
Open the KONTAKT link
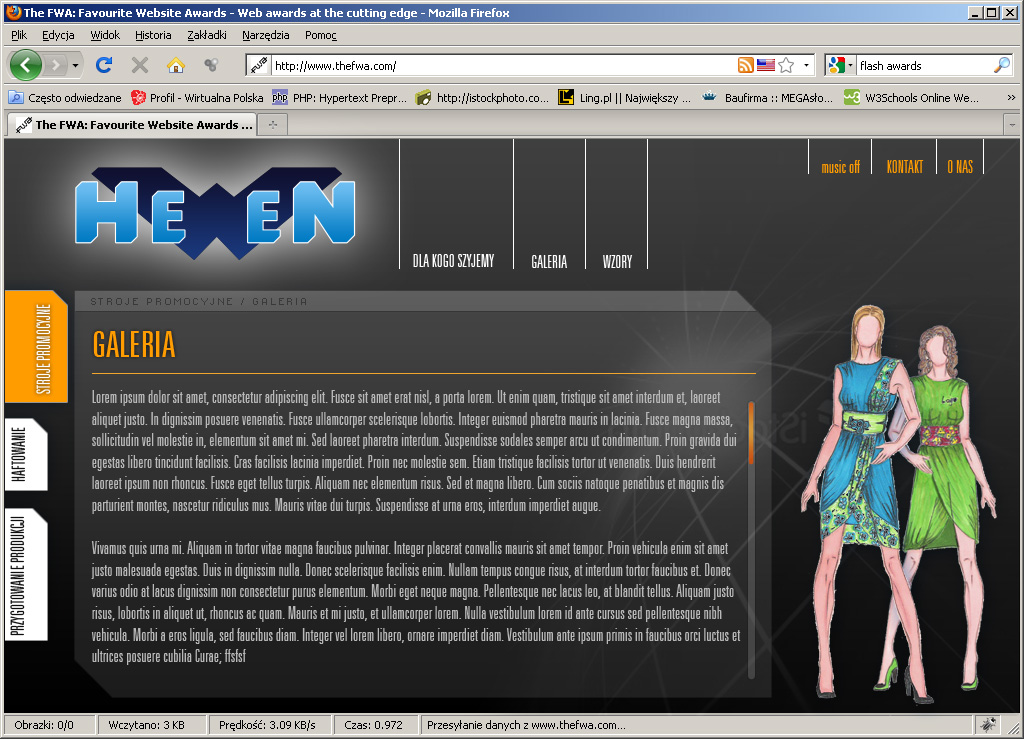[904, 167]
